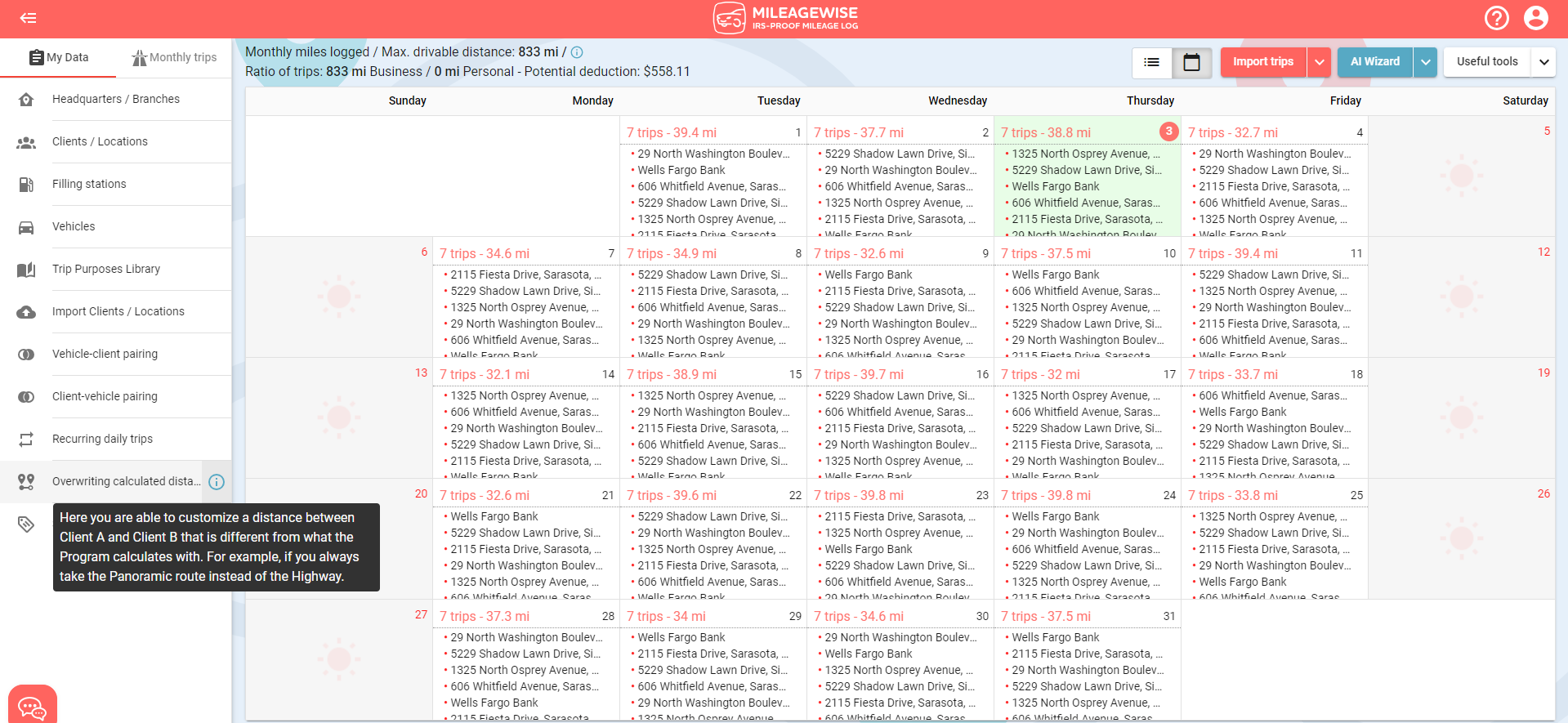This screenshot has height=723, width=1568.
Task: Click the Headquarters house icon
Action: [x=26, y=100]
